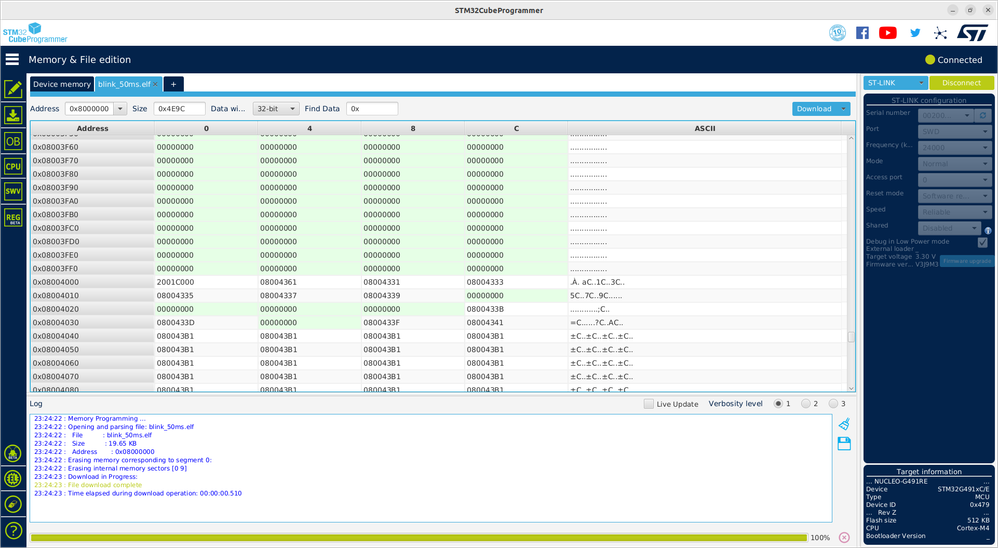This screenshot has height=548, width=998.
Task: Expand the Download button arrow
Action: pos(843,109)
